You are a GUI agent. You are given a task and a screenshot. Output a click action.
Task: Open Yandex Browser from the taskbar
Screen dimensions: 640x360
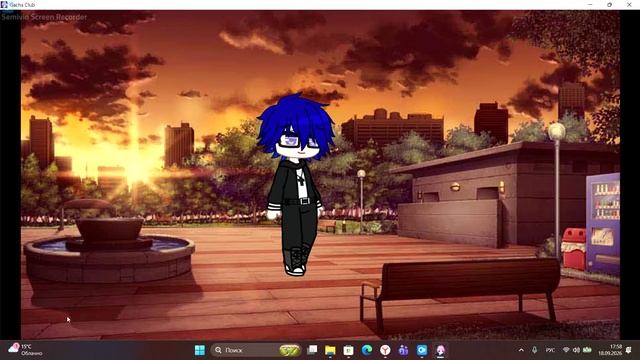tap(385, 350)
